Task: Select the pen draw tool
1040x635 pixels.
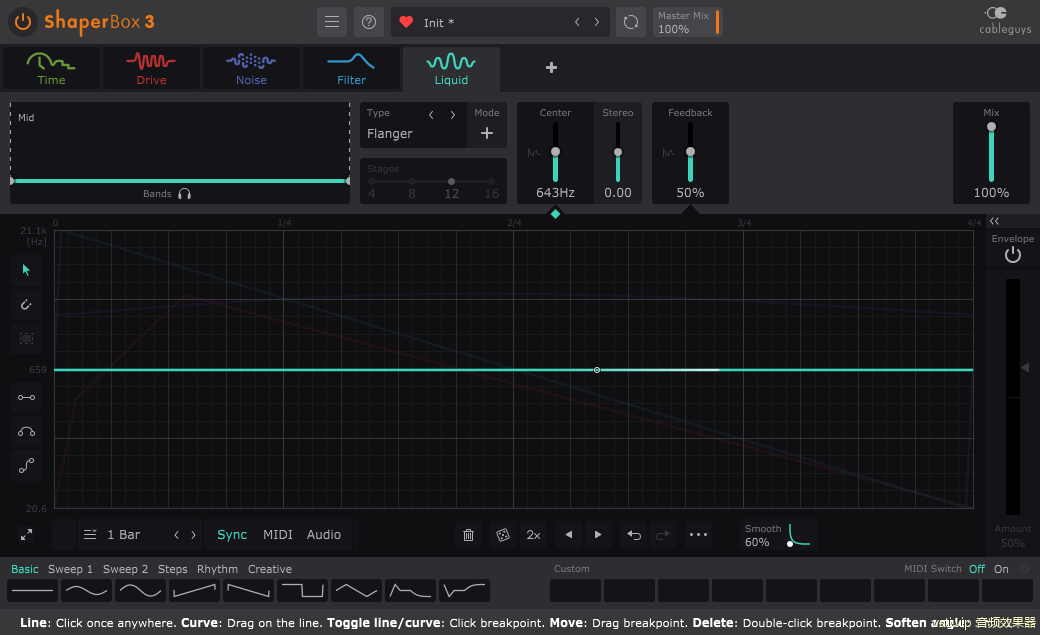Action: [x=27, y=305]
